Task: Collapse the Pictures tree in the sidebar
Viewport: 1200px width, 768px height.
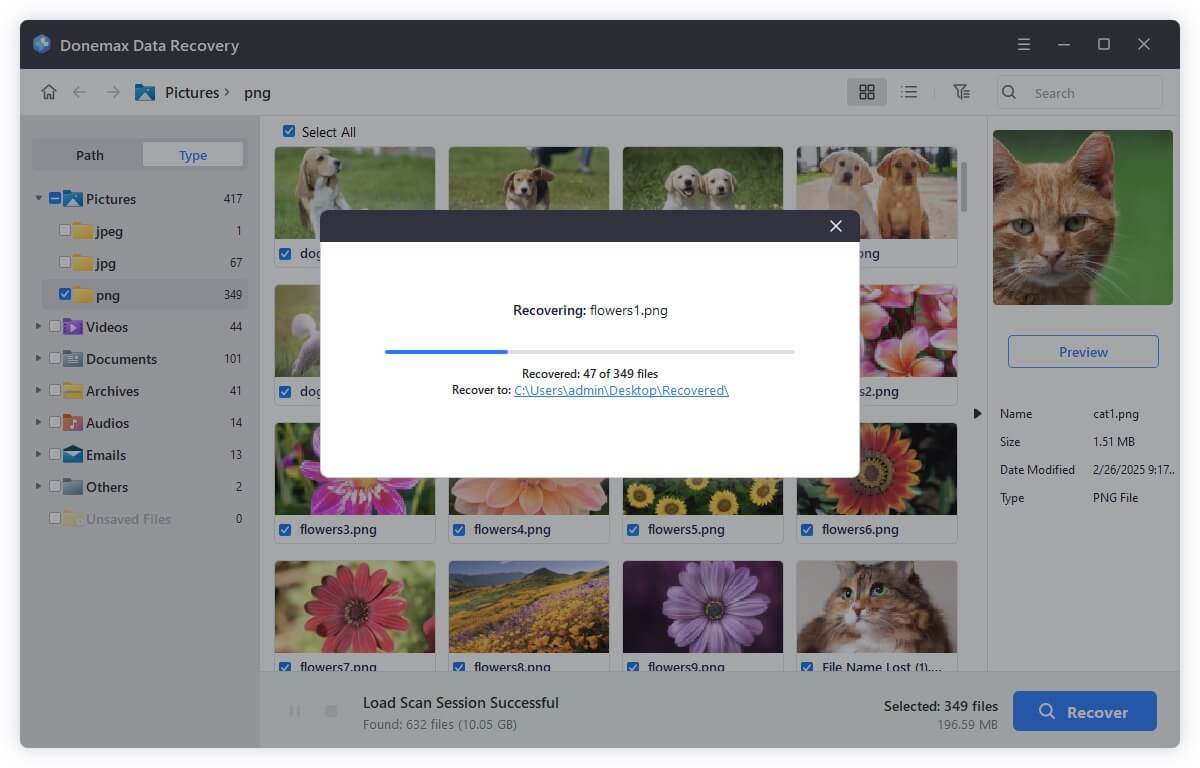Action: coord(38,198)
